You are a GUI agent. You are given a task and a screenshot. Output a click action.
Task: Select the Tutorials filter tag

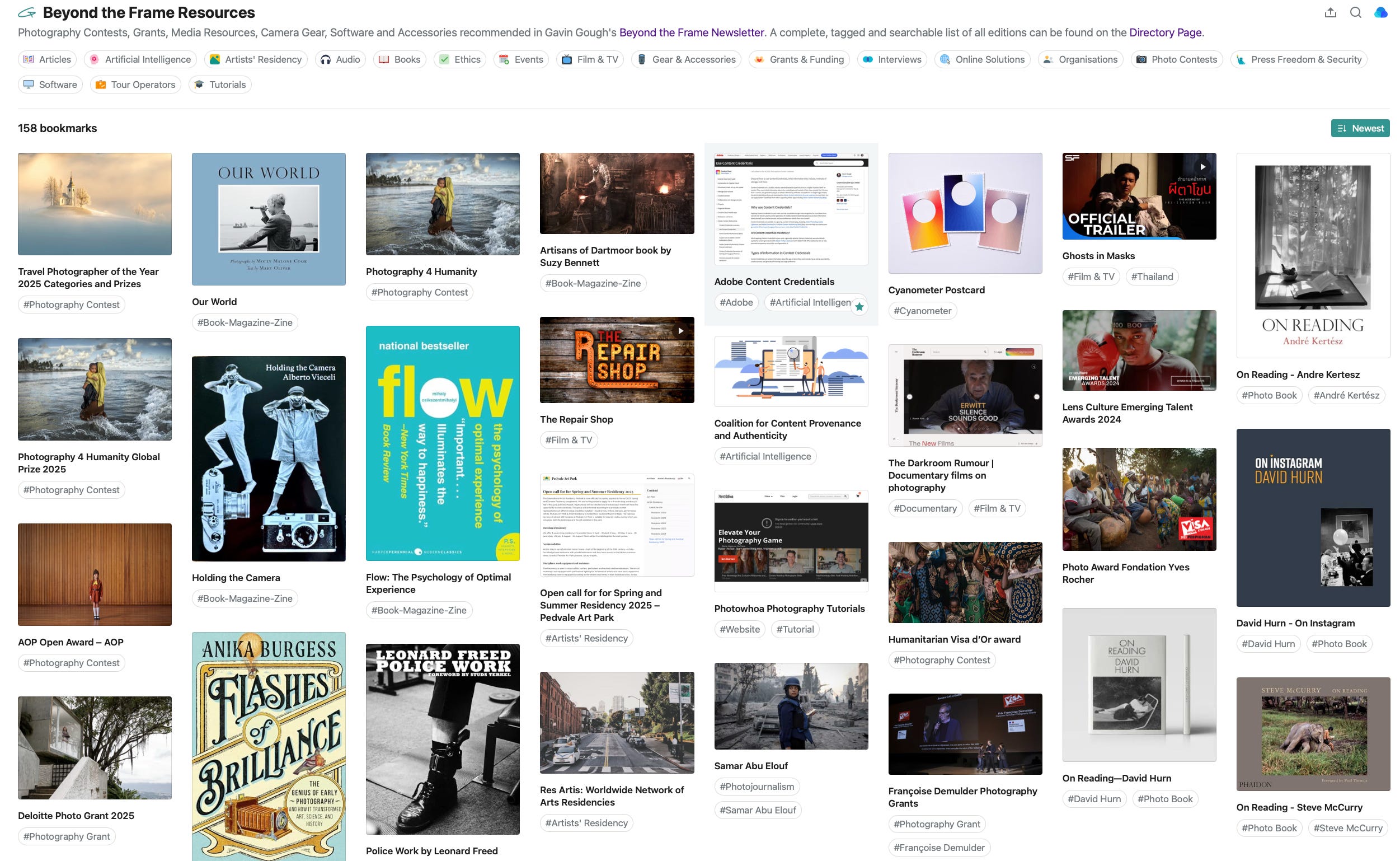pos(220,85)
